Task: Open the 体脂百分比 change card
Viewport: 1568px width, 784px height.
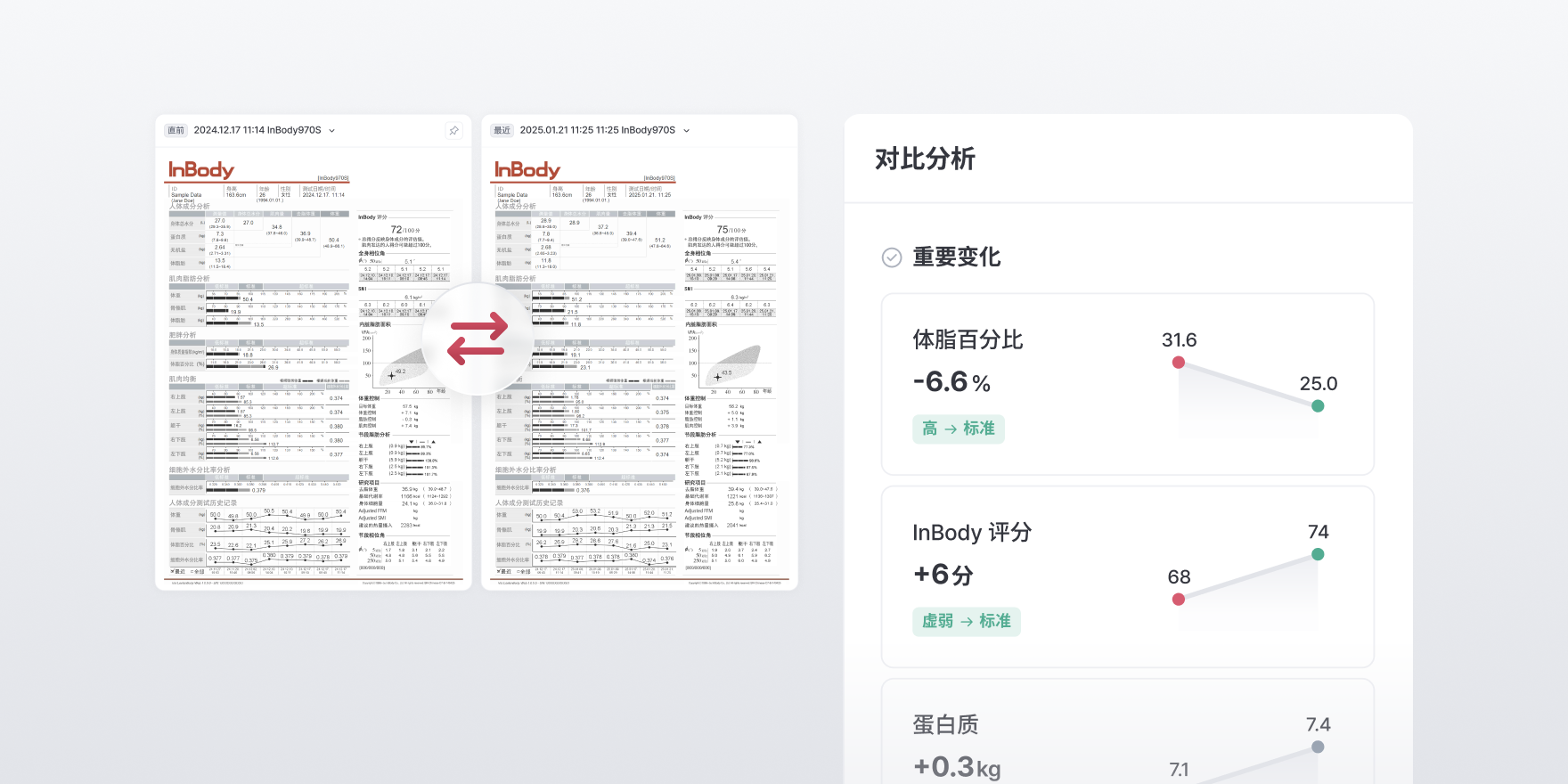Action: [1127, 384]
